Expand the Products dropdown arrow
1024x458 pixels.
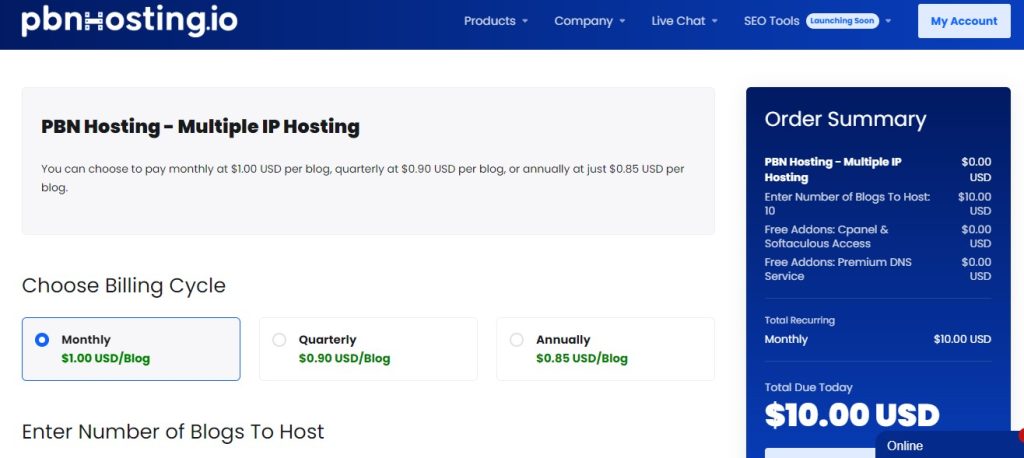(526, 21)
